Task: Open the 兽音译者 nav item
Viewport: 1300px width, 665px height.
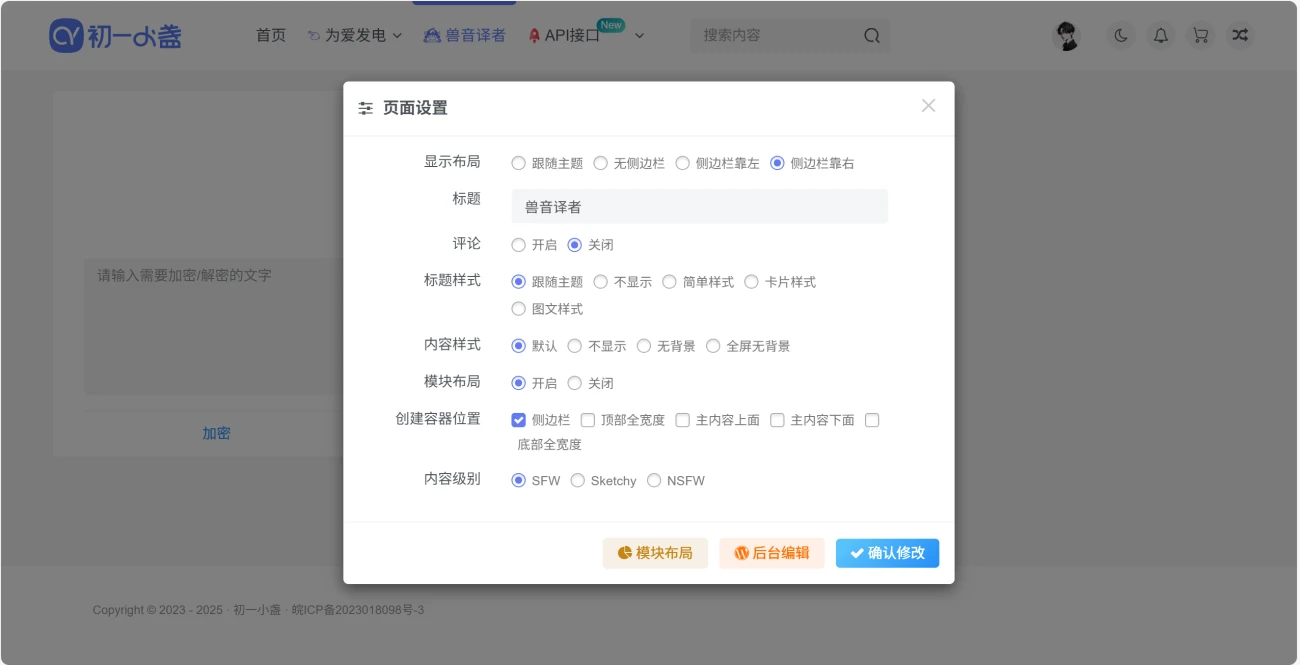Action: [x=464, y=36]
